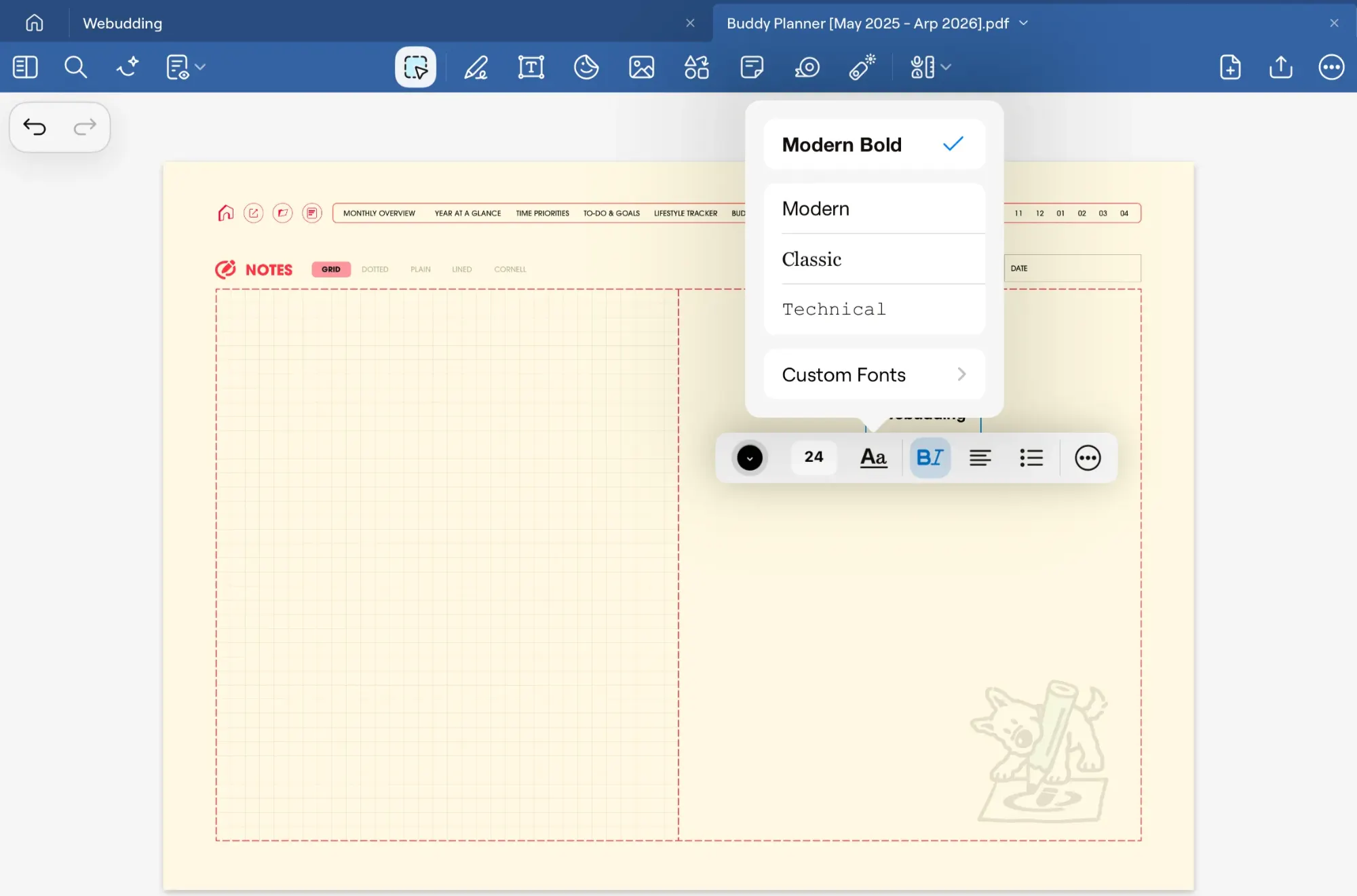Select the Text box tool

[531, 67]
